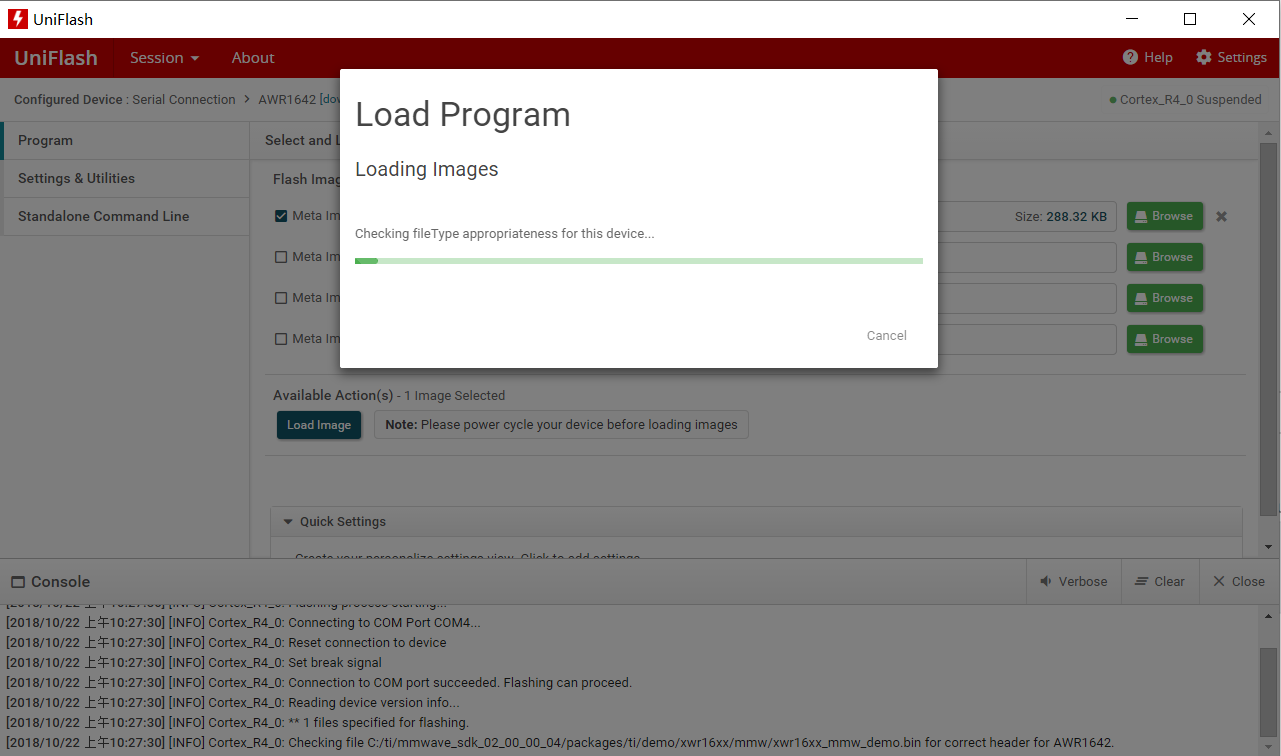
Task: Check the third Meta Image checkbox
Action: (281, 298)
